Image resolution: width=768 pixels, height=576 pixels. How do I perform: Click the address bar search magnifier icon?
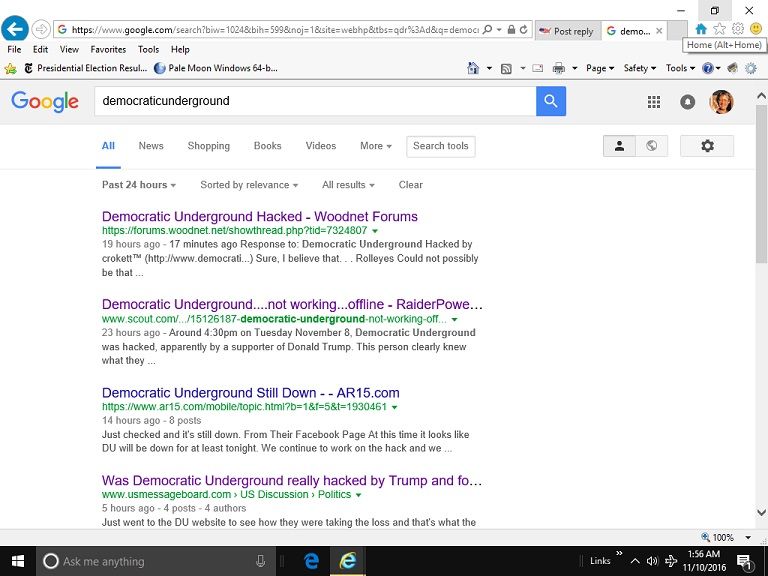tap(487, 30)
